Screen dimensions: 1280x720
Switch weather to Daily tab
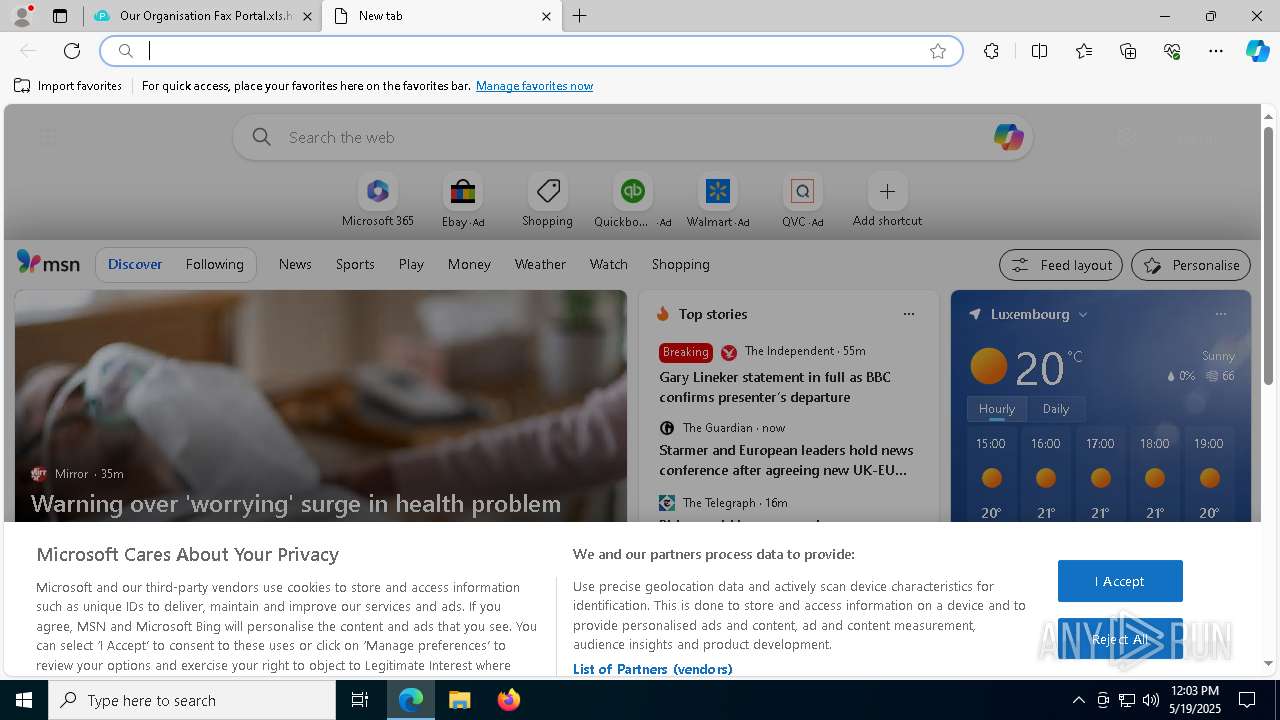(x=1056, y=409)
